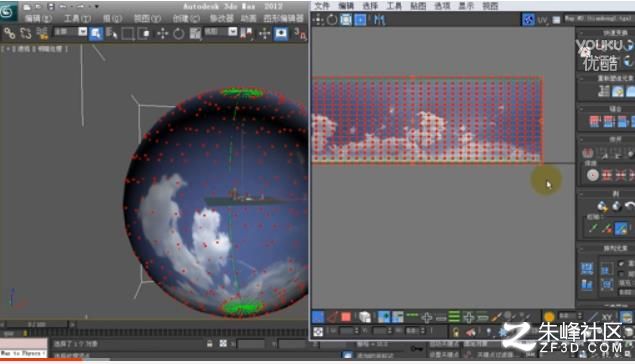Click the rectangular selection region button
635x364 pixels.
tap(128, 34)
